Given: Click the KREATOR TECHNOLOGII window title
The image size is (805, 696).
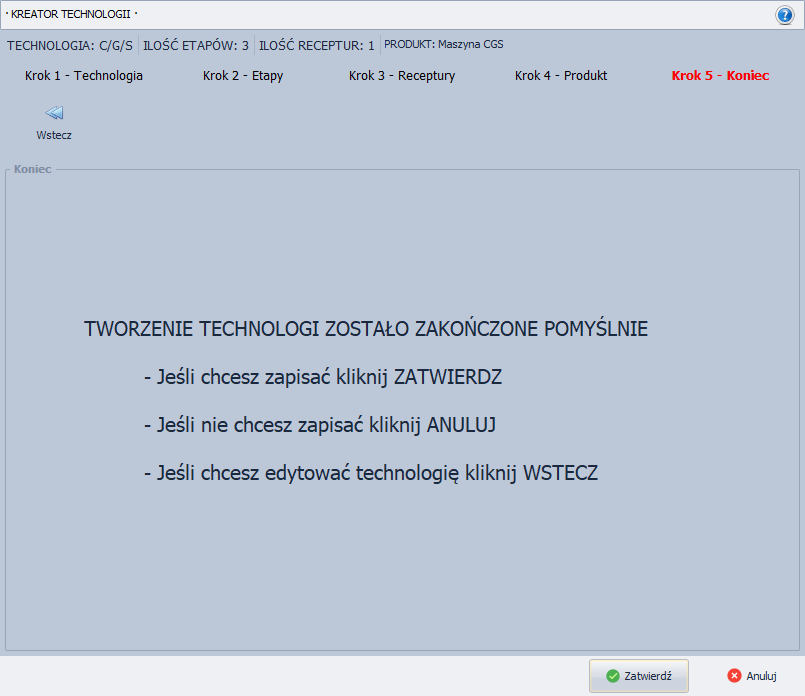Looking at the screenshot, I should (72, 14).
